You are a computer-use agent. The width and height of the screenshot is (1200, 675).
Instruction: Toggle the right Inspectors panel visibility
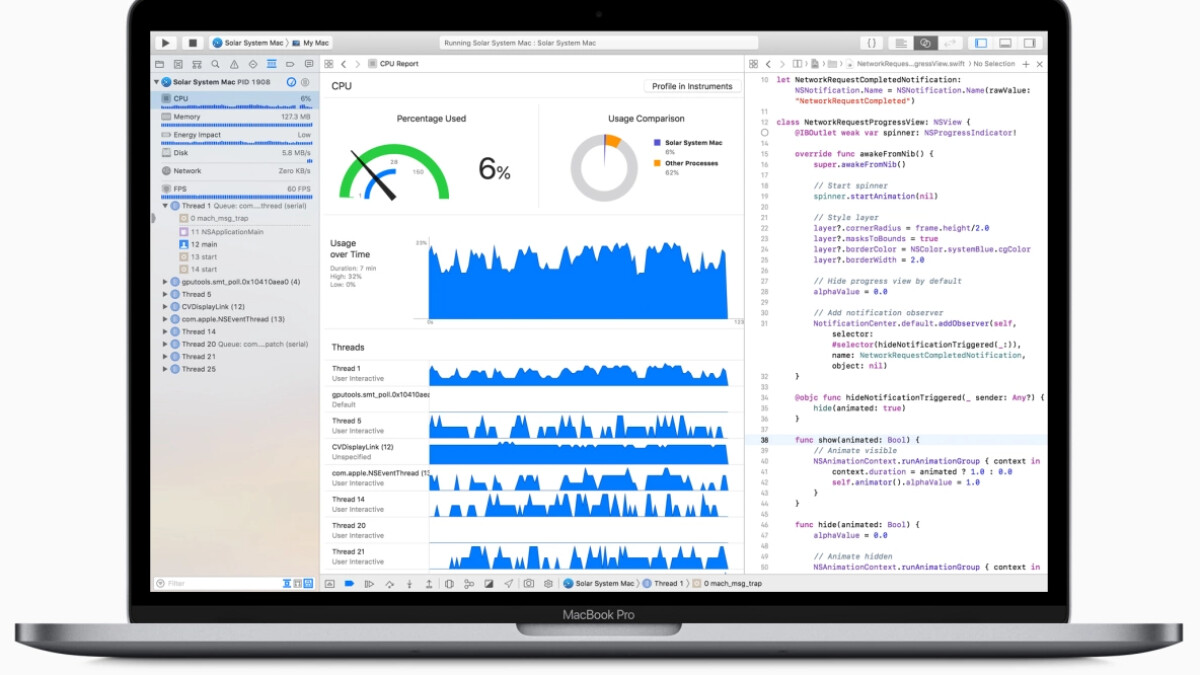pyautogui.click(x=1029, y=43)
